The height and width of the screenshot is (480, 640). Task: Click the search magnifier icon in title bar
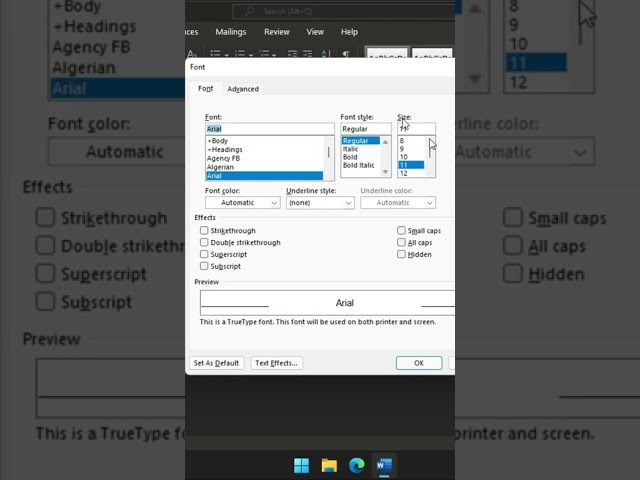coord(249,11)
